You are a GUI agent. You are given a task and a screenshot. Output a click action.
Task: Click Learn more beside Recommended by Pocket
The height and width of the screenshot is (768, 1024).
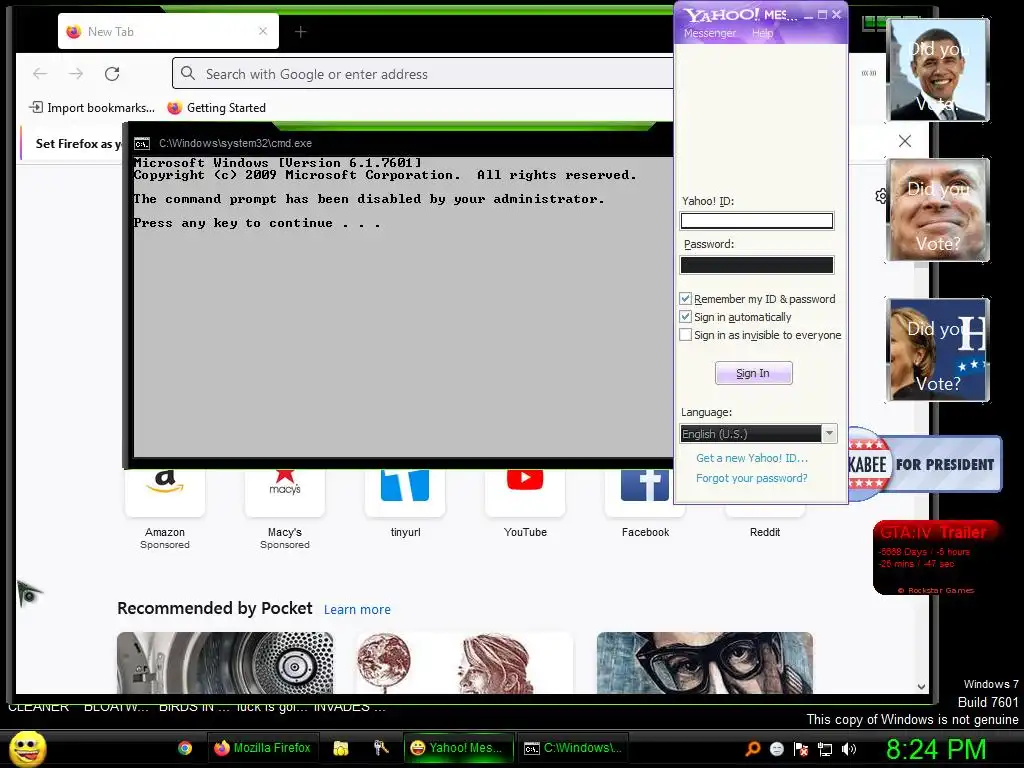coord(357,609)
